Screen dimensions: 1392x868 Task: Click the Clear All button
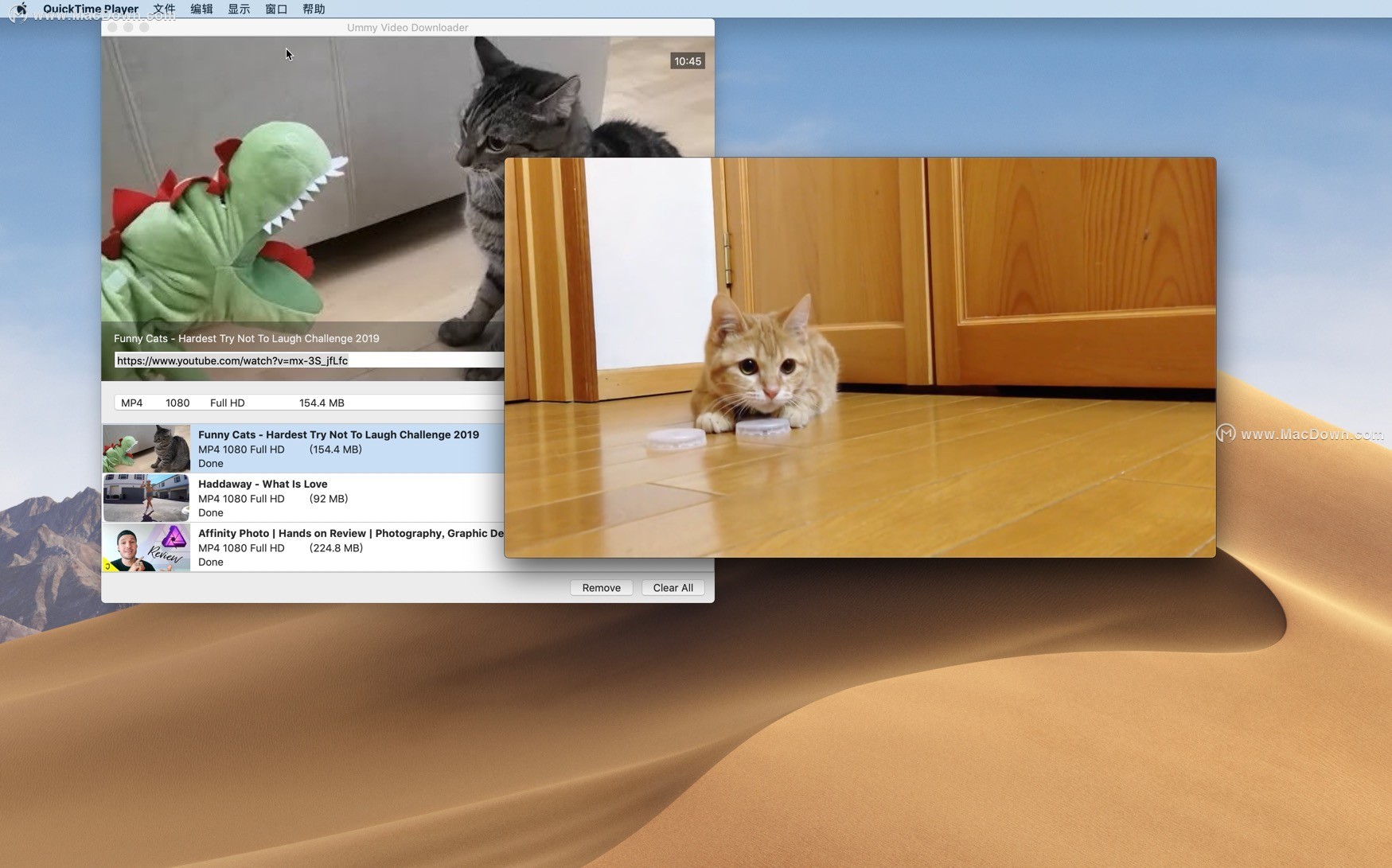point(673,588)
